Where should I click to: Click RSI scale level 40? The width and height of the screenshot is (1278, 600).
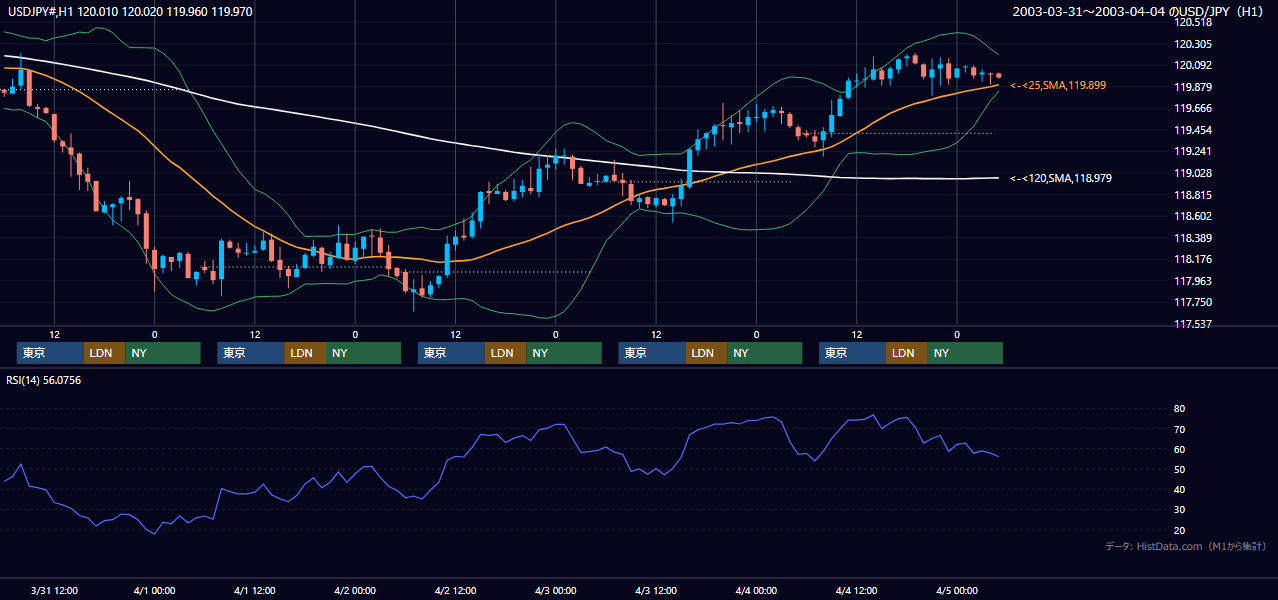click(1179, 490)
